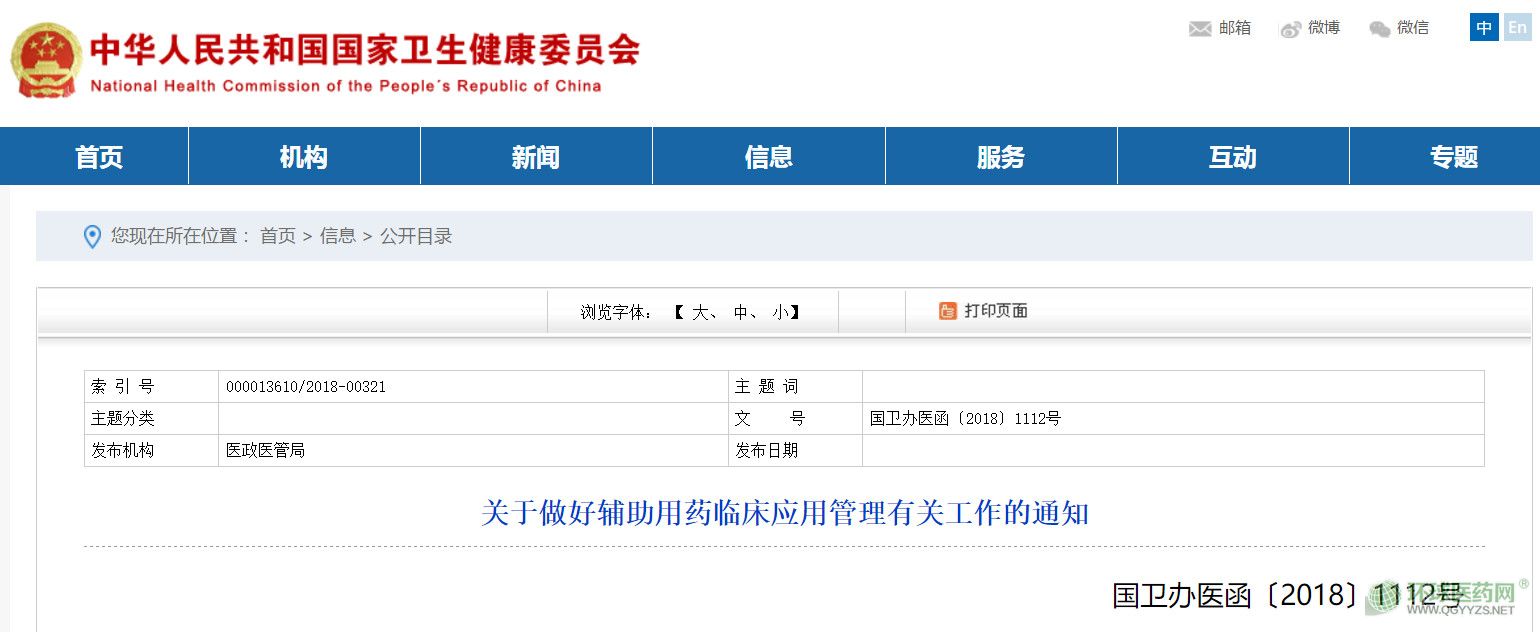Set browsing font size to 大
Viewport: 1540px width, 632px height.
coord(700,312)
